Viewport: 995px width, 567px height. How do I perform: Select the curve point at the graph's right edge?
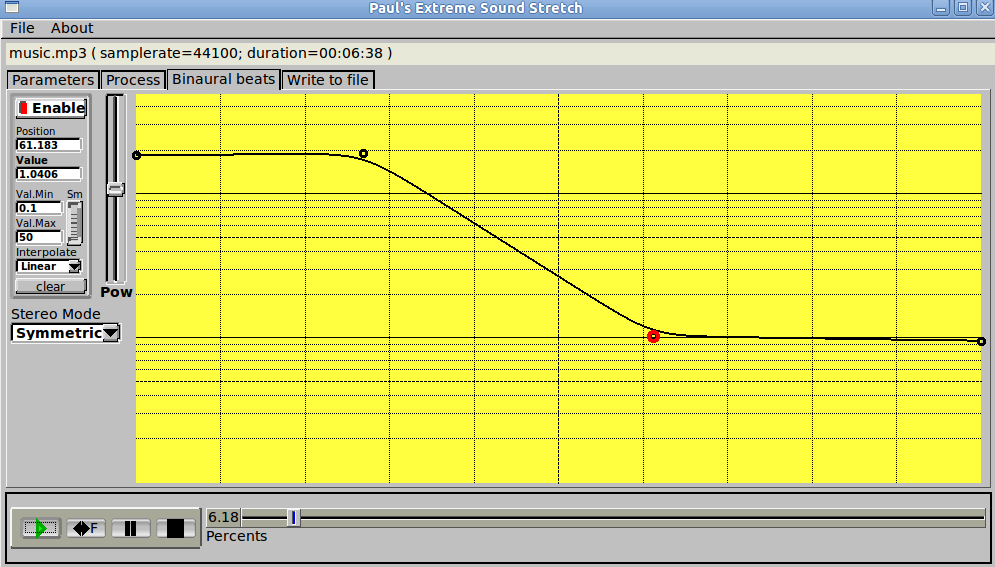(981, 342)
